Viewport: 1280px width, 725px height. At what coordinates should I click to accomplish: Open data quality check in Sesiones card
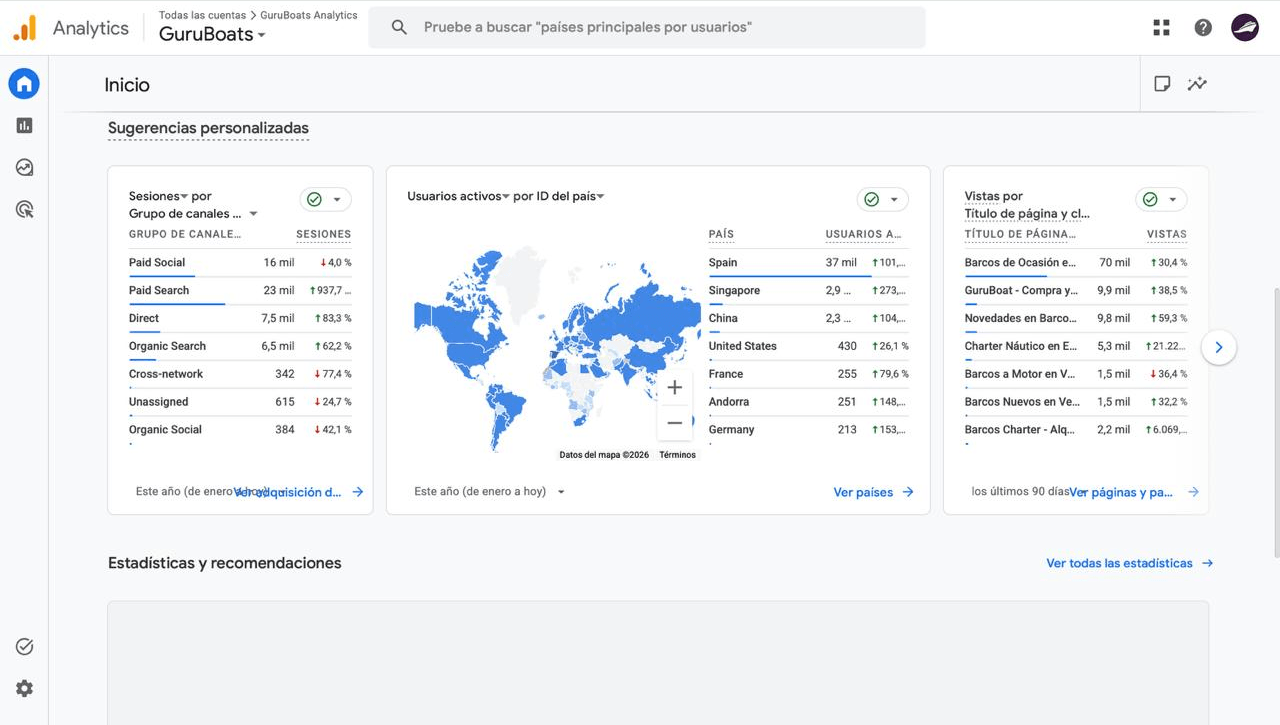(326, 200)
